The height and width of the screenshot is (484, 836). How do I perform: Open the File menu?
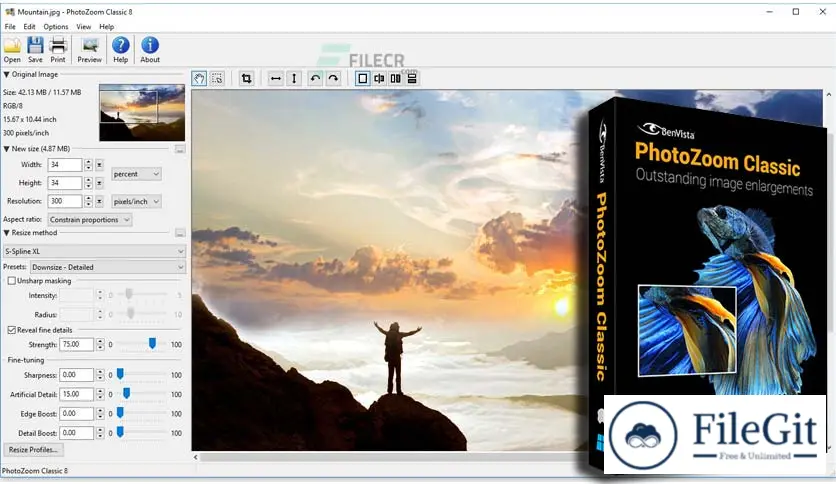tap(10, 27)
